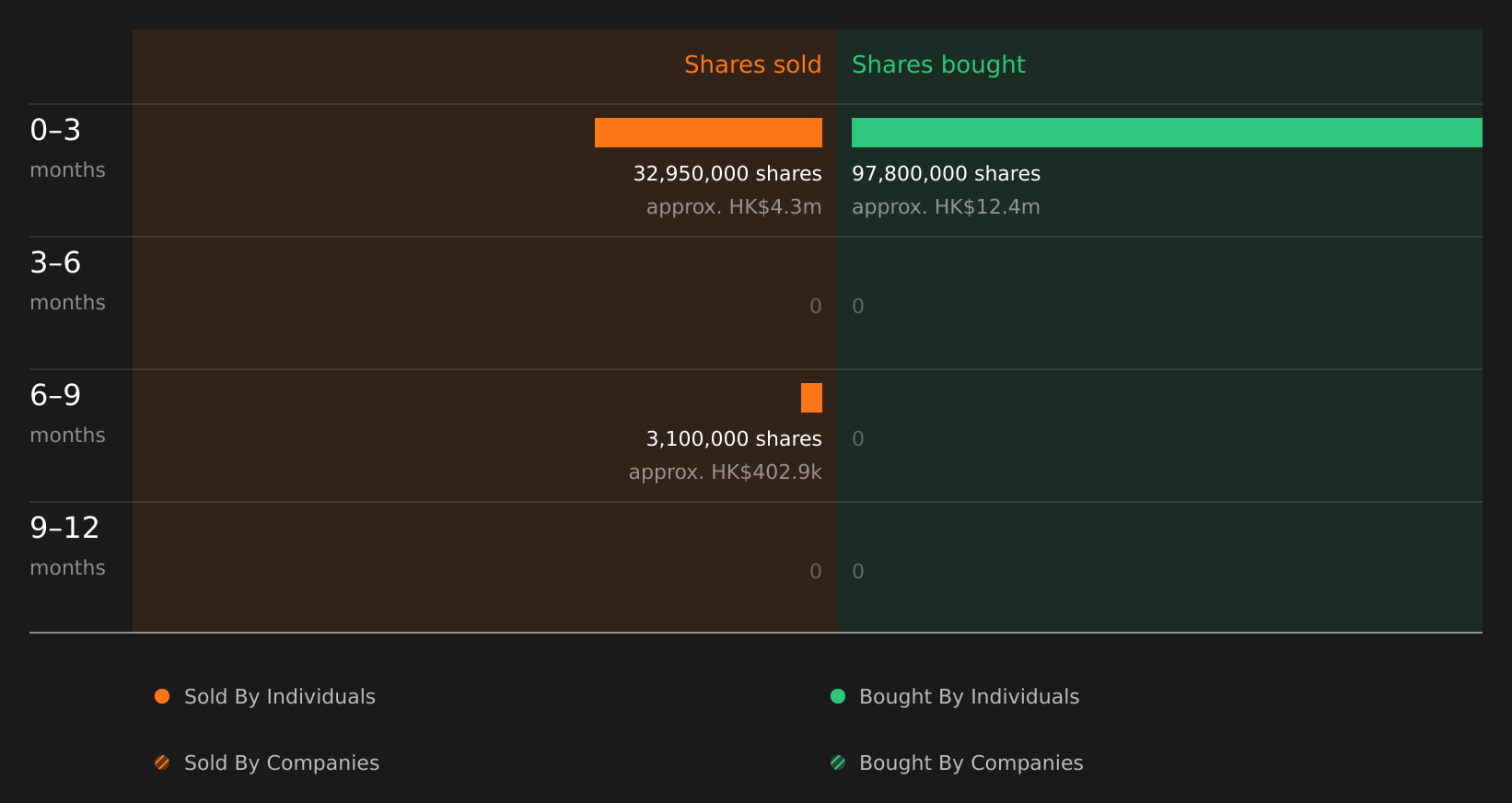
Task: Click the approx. HK$402.9k text
Action: point(726,472)
